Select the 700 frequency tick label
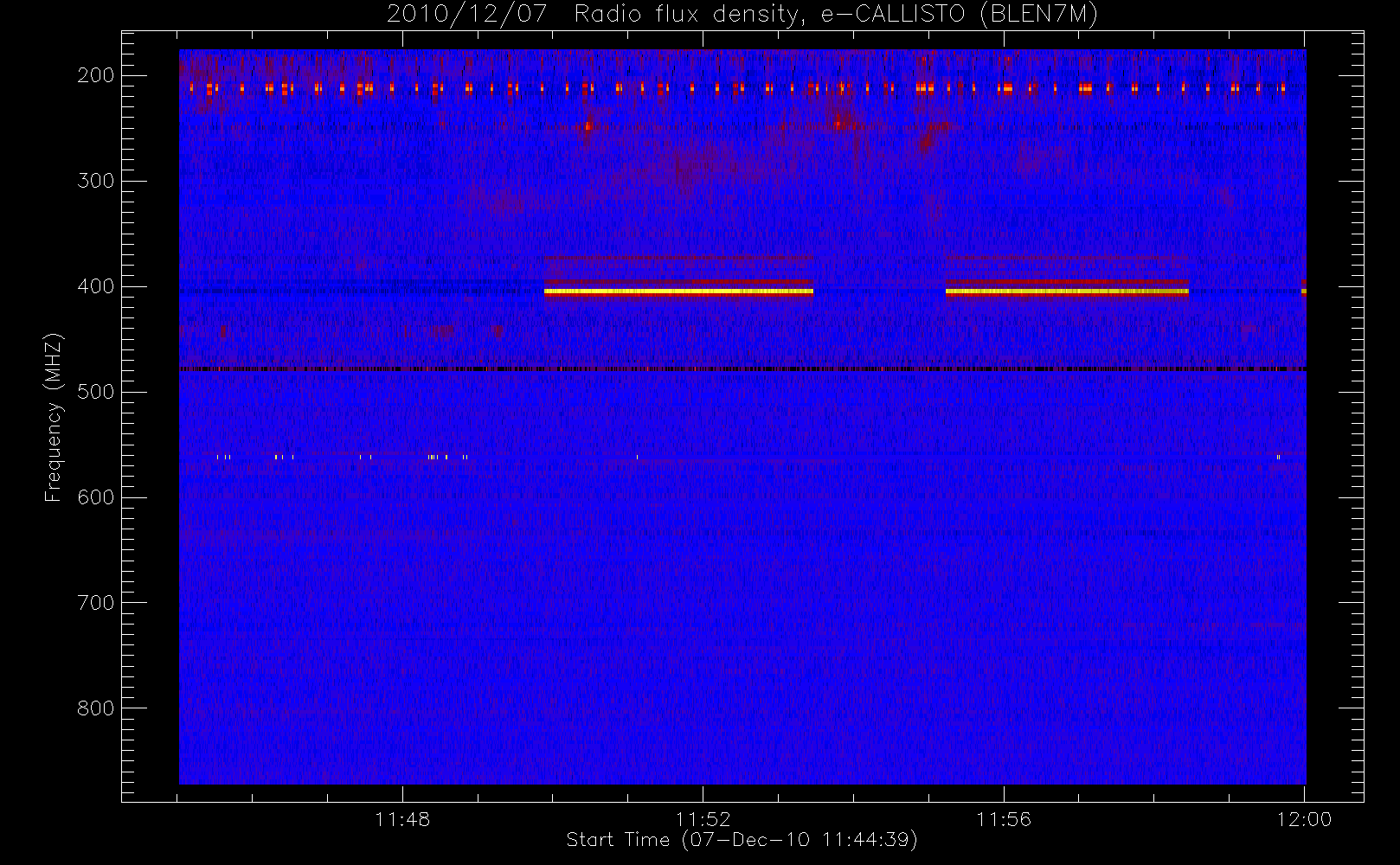This screenshot has height=865, width=1400. [96, 603]
